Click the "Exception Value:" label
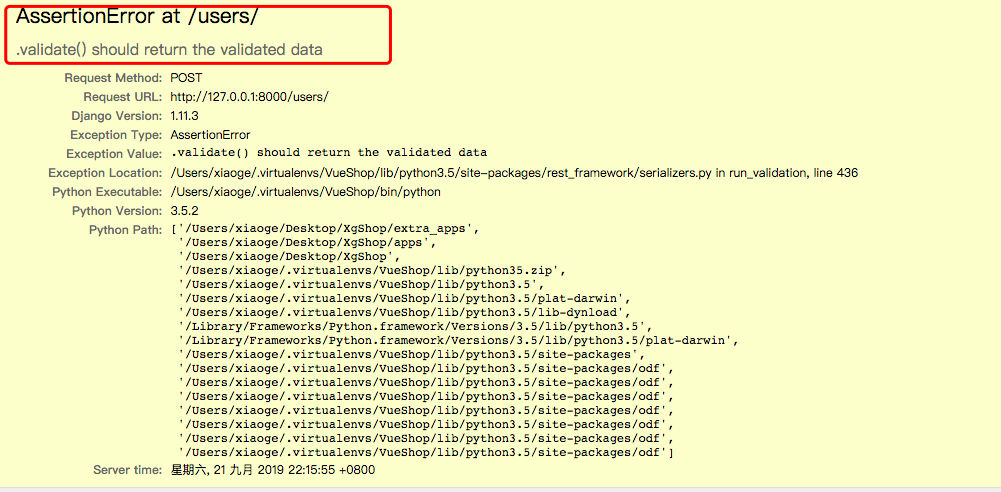 pos(114,154)
